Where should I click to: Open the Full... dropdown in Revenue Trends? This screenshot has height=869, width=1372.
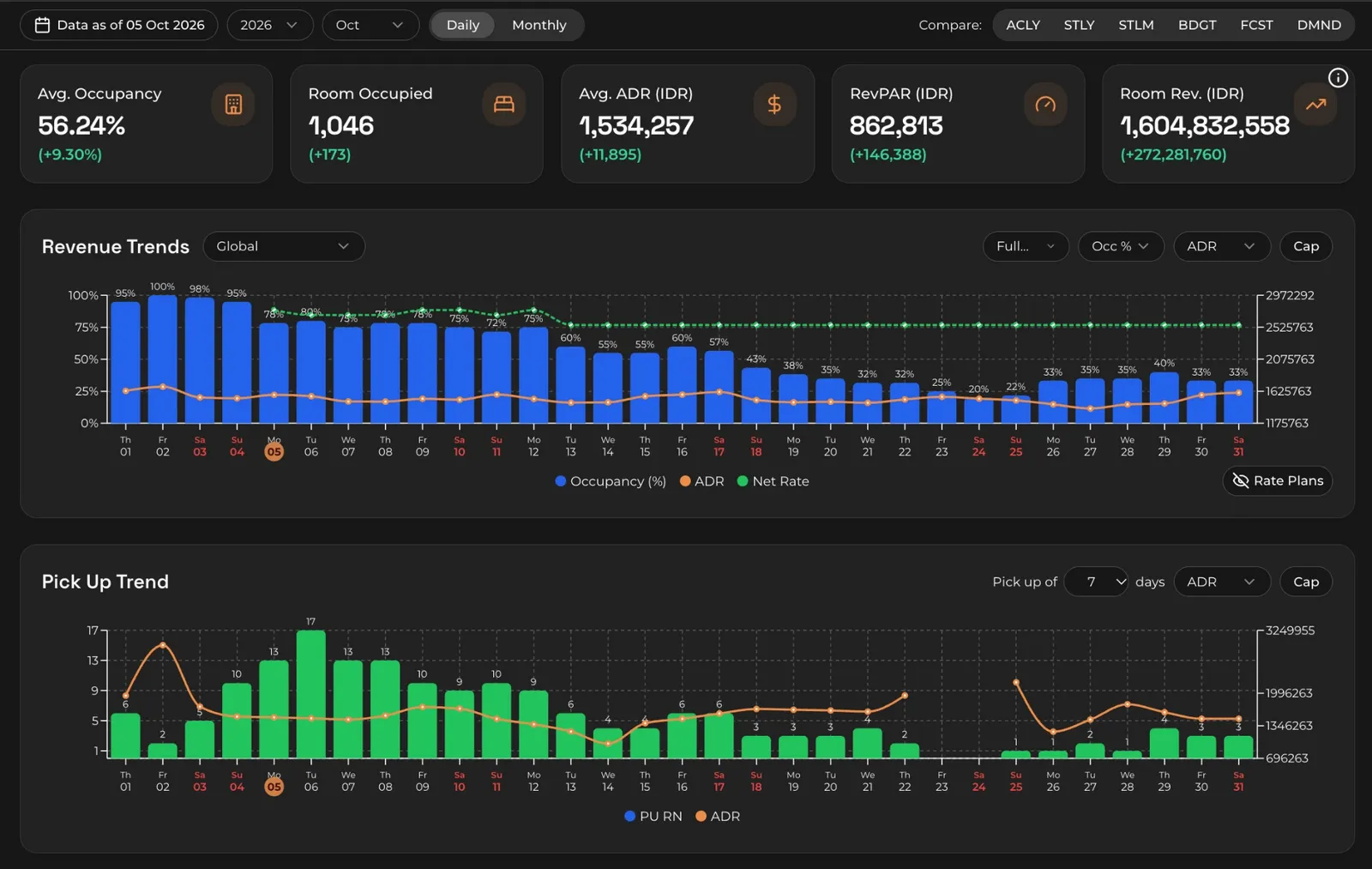[x=1026, y=246]
